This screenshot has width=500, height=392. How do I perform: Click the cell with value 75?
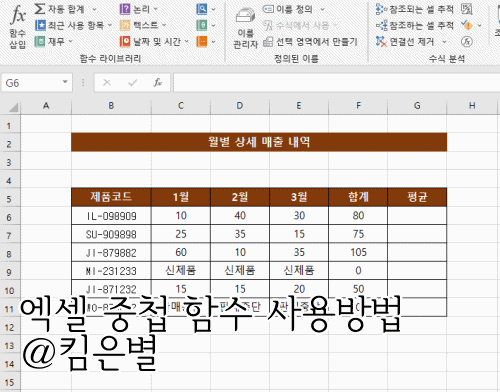[x=358, y=234]
